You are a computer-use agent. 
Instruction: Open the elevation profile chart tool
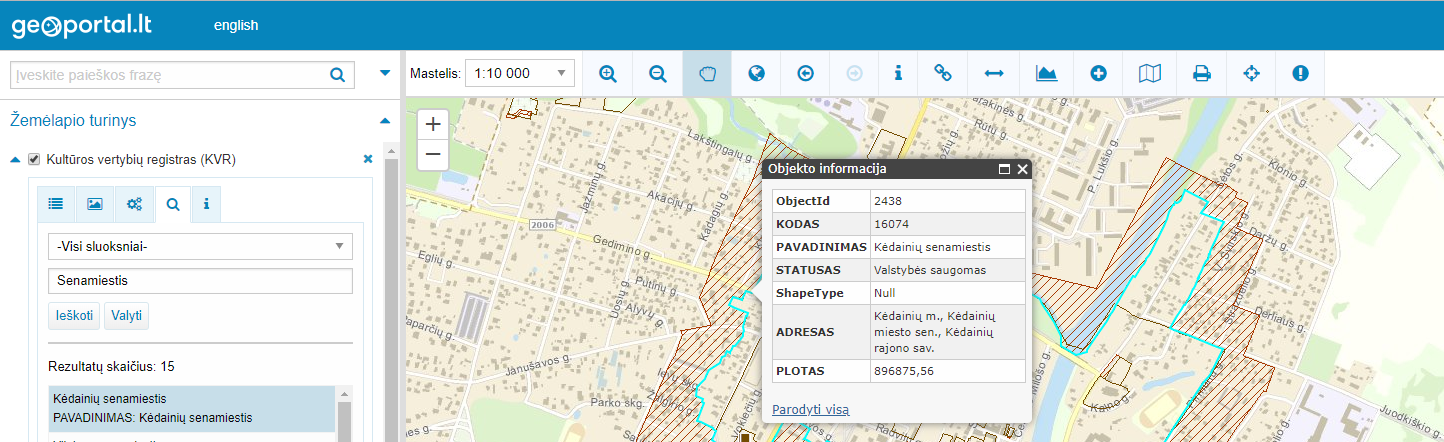click(x=1046, y=73)
